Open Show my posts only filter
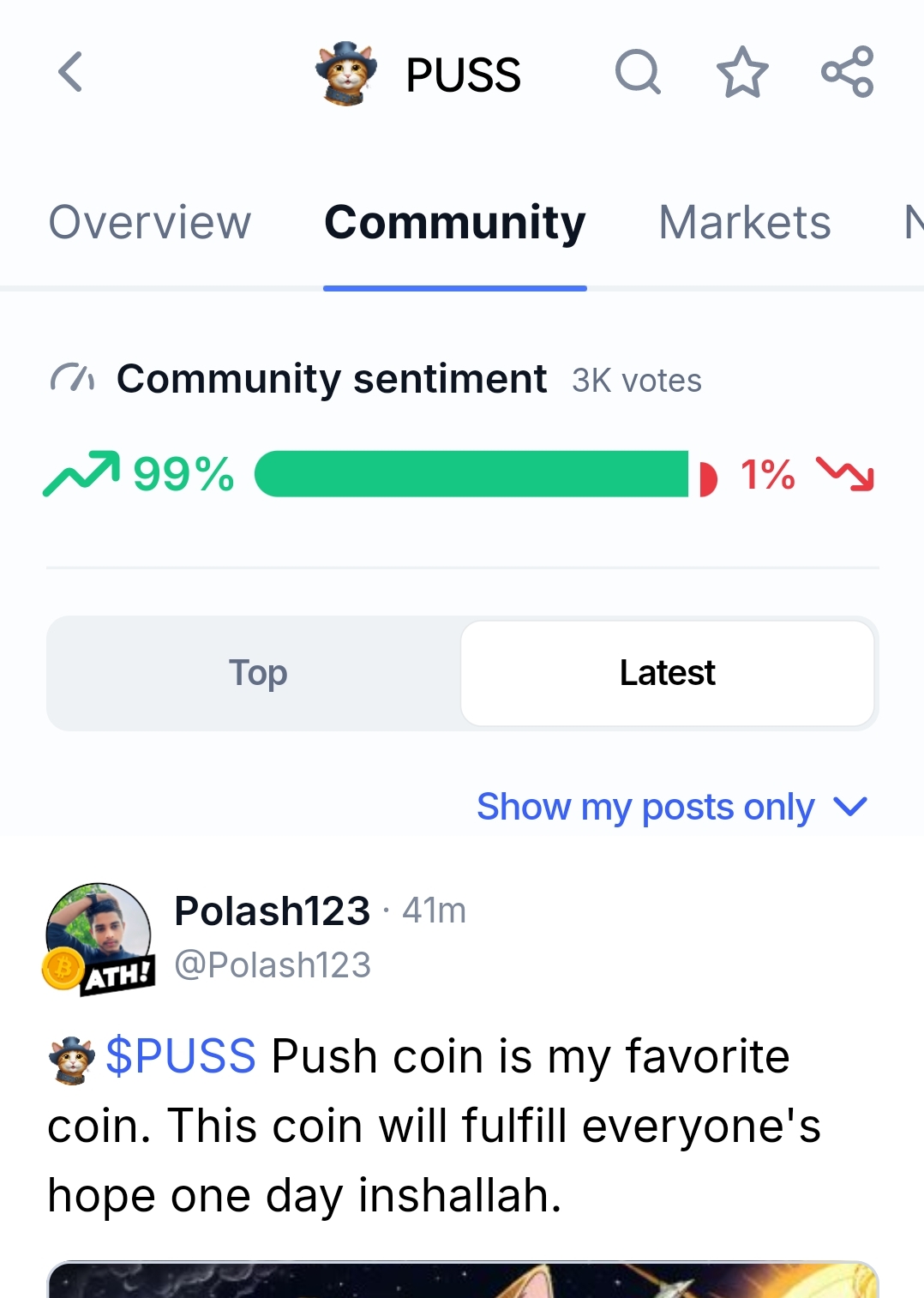Screen dimensions: 924x1298 click(x=645, y=807)
